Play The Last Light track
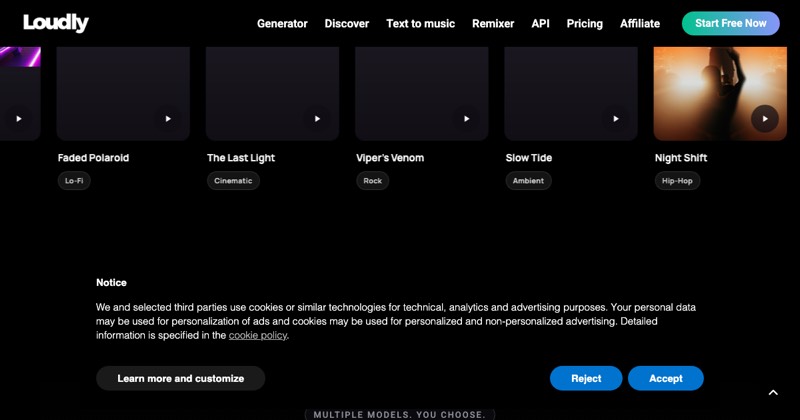 (317, 118)
